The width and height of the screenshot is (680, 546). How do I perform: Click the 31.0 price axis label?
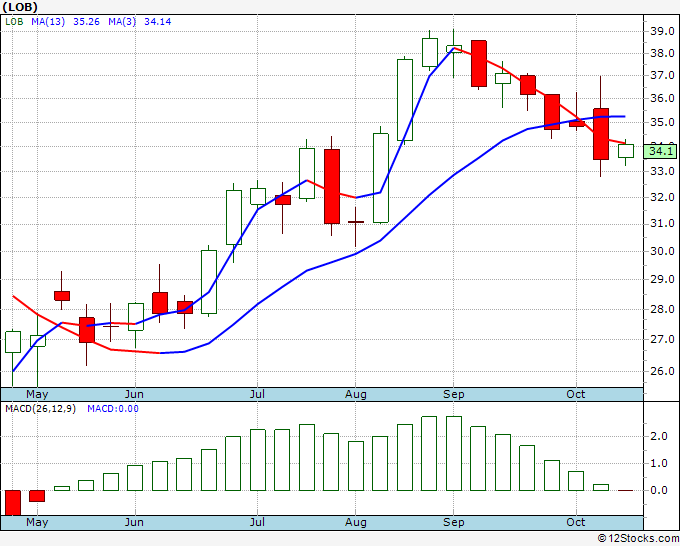662,223
